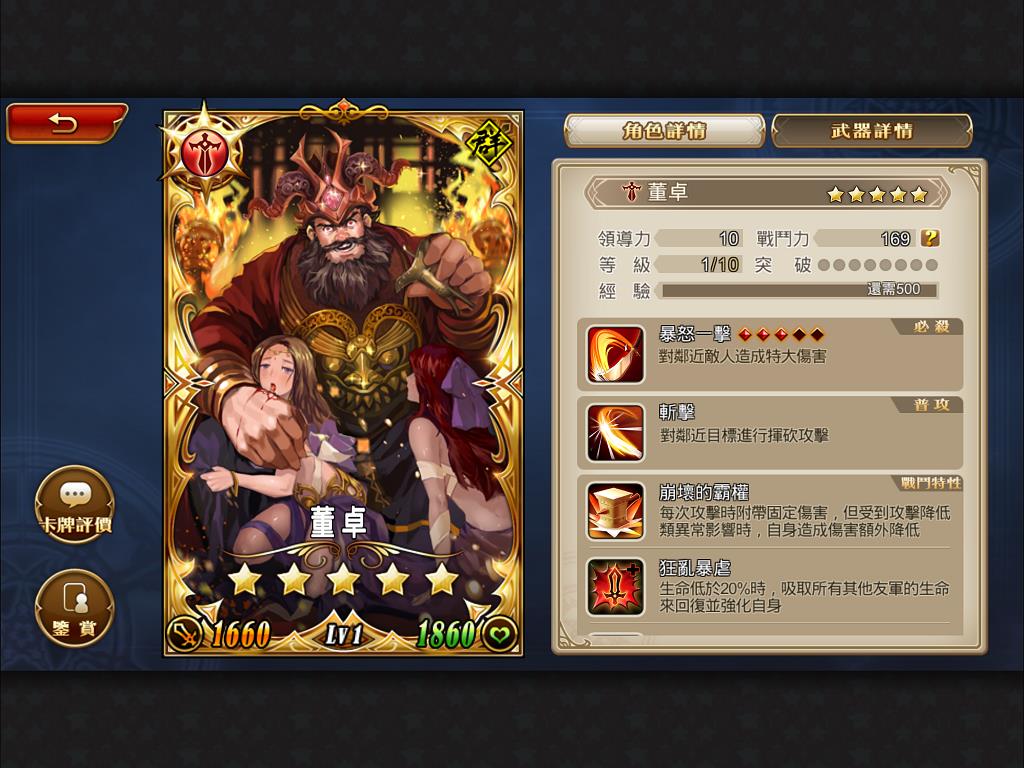The width and height of the screenshot is (1024, 768).
Task: Click the 董卓 name header with stars
Action: click(767, 193)
